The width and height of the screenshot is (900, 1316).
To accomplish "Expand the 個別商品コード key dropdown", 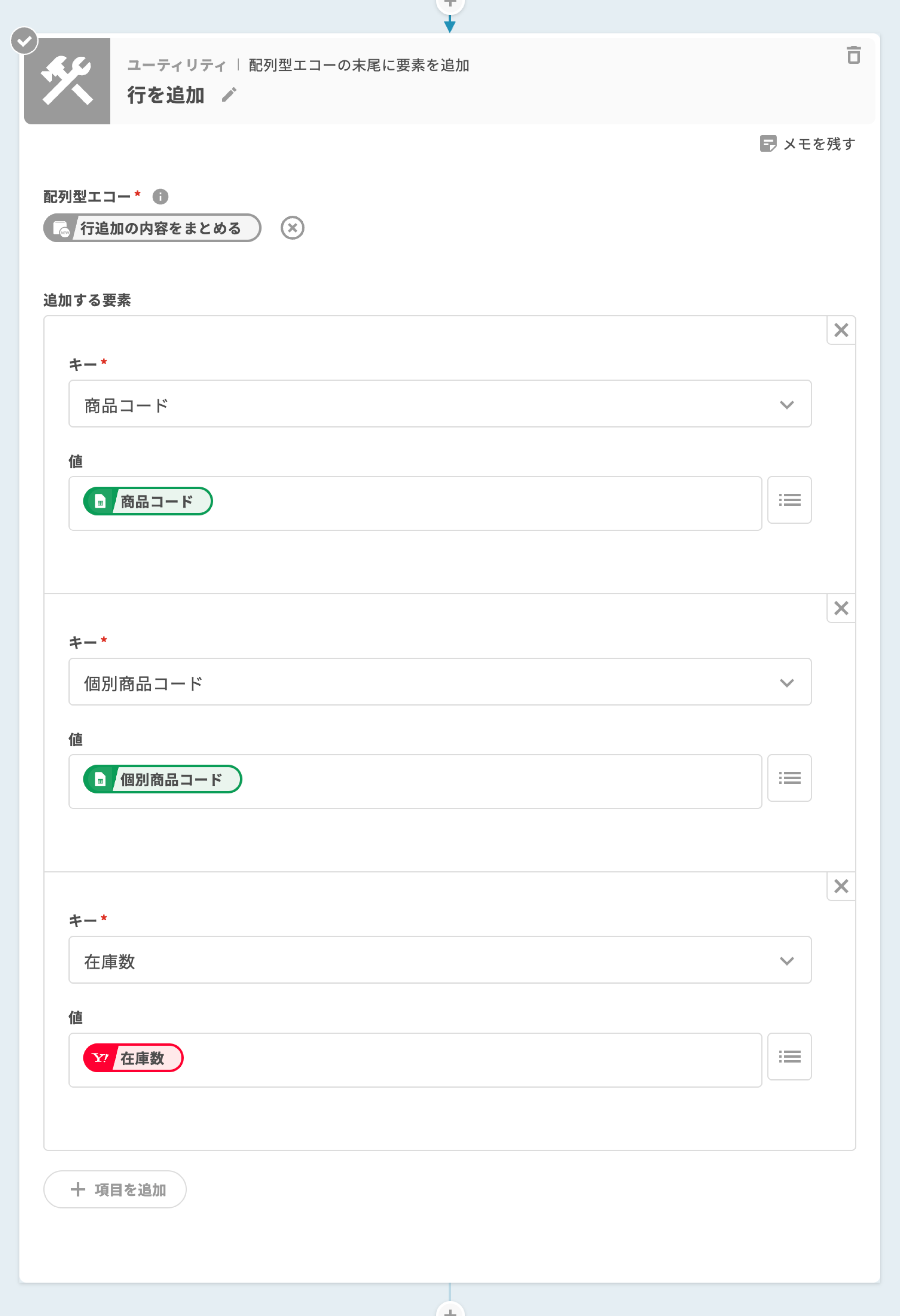I will point(440,682).
